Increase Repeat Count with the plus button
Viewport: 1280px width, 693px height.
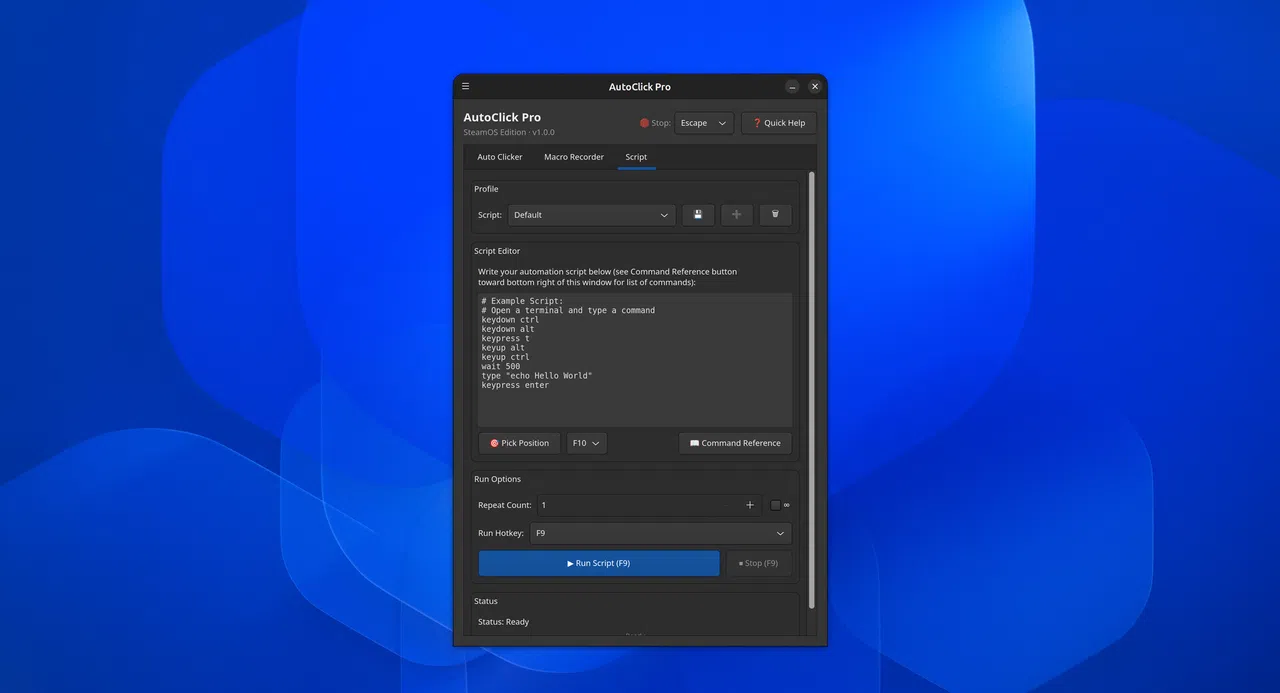click(x=750, y=505)
